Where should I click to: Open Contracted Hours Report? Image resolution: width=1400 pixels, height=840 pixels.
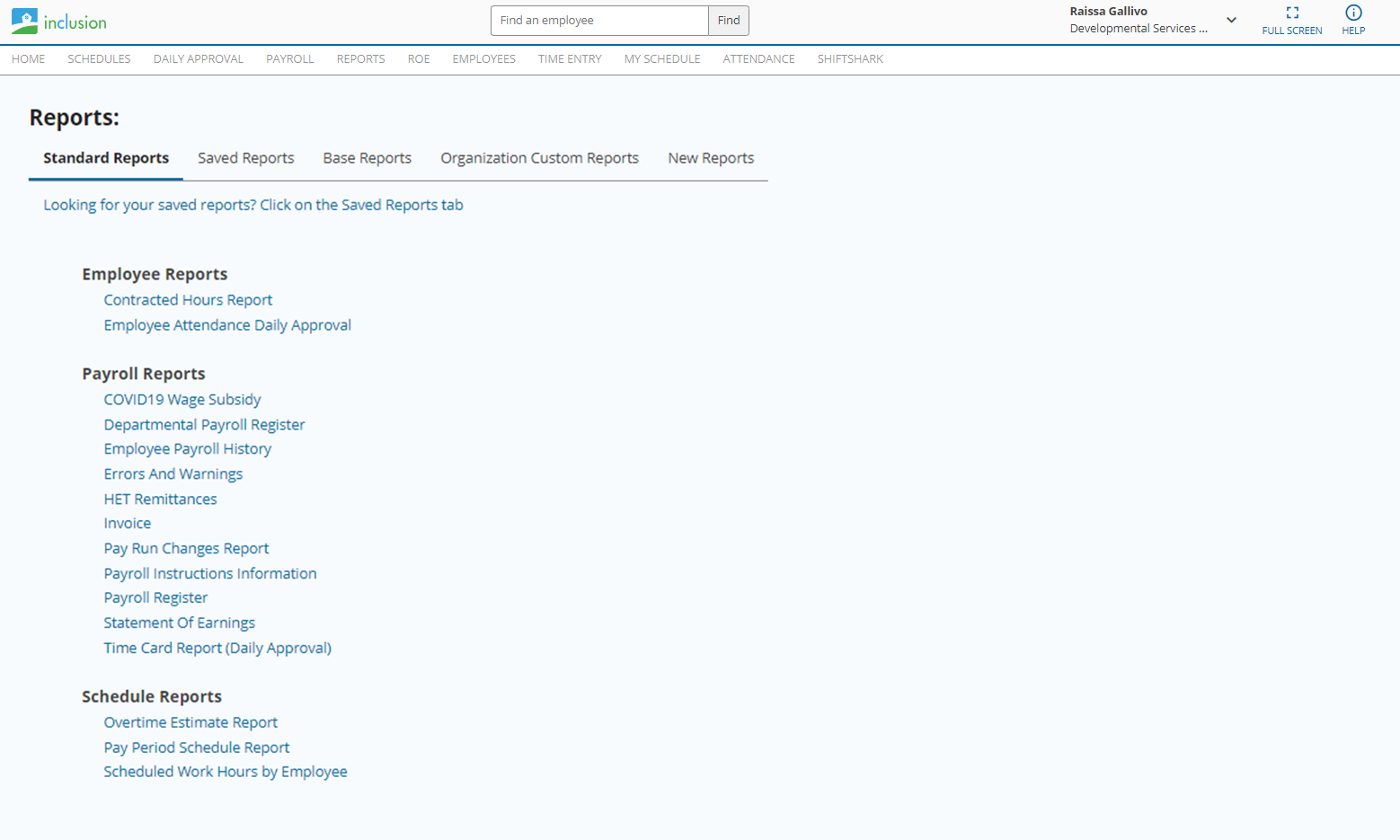pyautogui.click(x=188, y=300)
